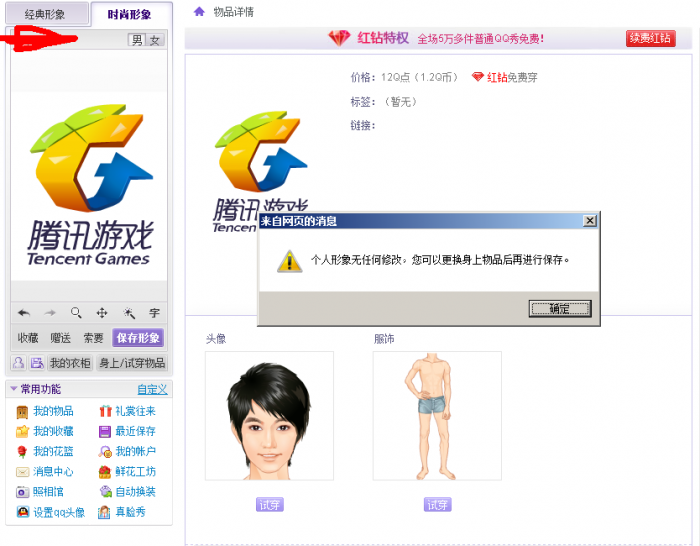The height and width of the screenshot is (546, 700).
Task: Open the 我的物品 link
Action: 53,411
